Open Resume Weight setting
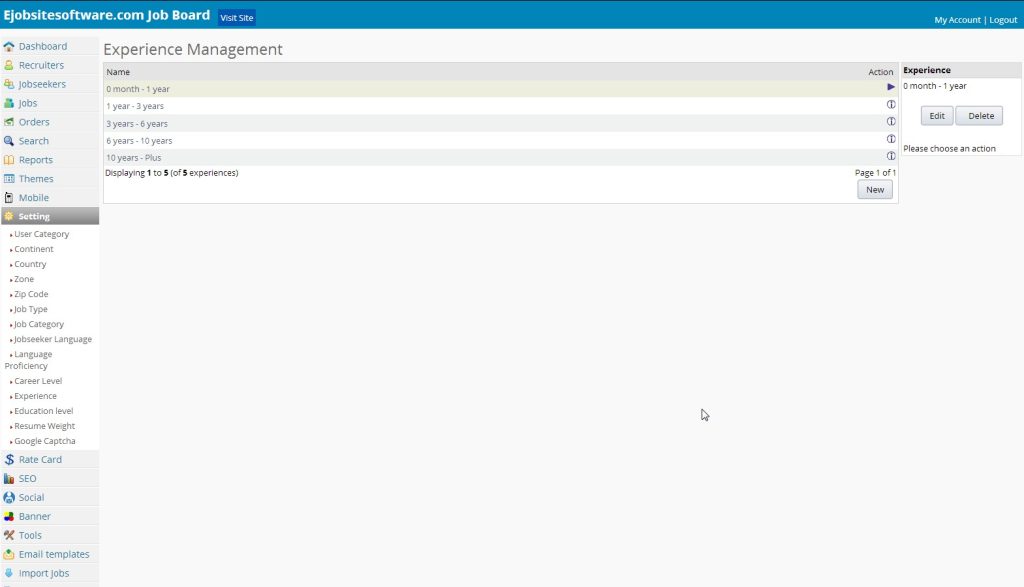 [x=44, y=426]
